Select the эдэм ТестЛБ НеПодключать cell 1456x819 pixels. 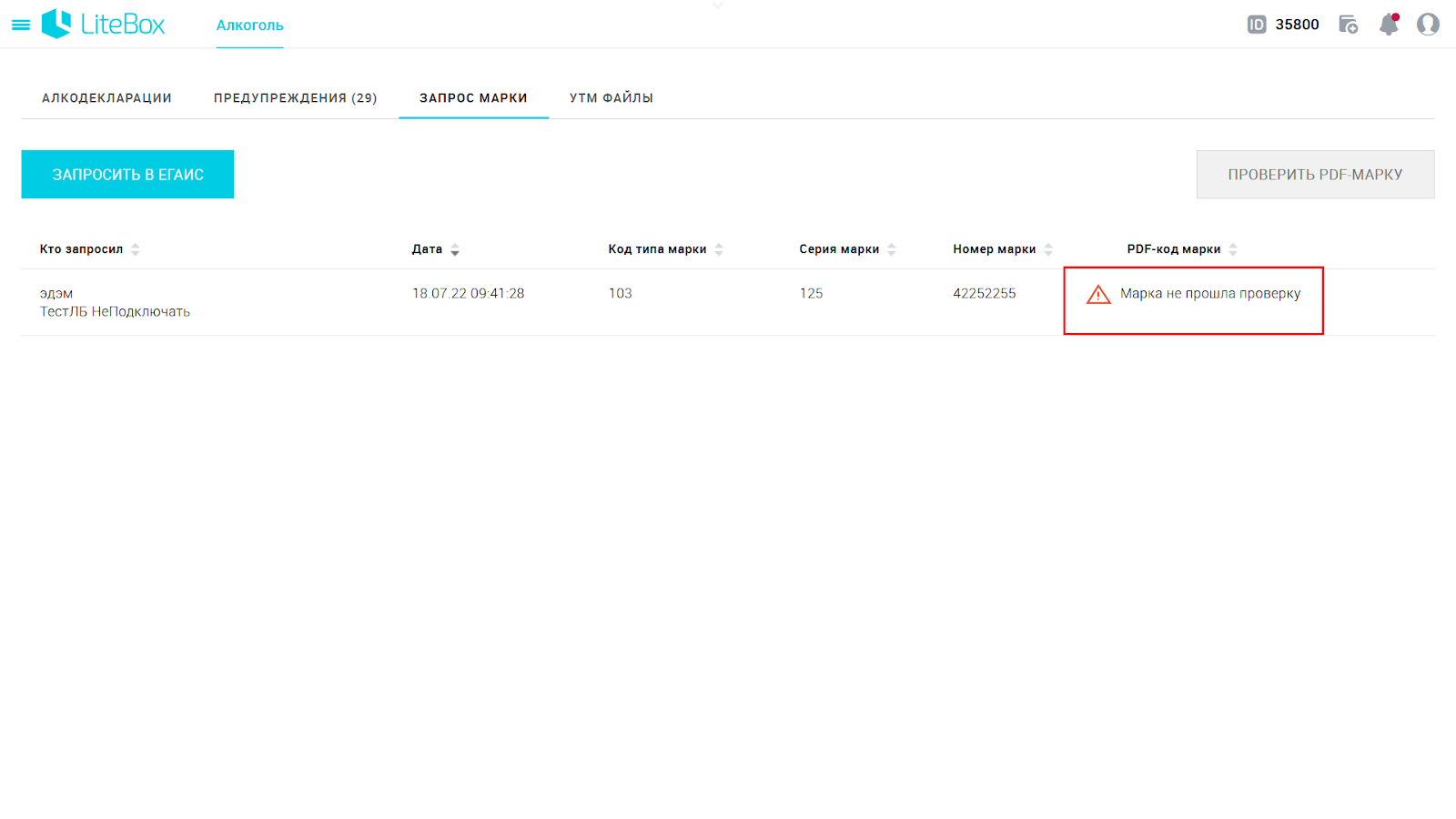click(x=115, y=302)
